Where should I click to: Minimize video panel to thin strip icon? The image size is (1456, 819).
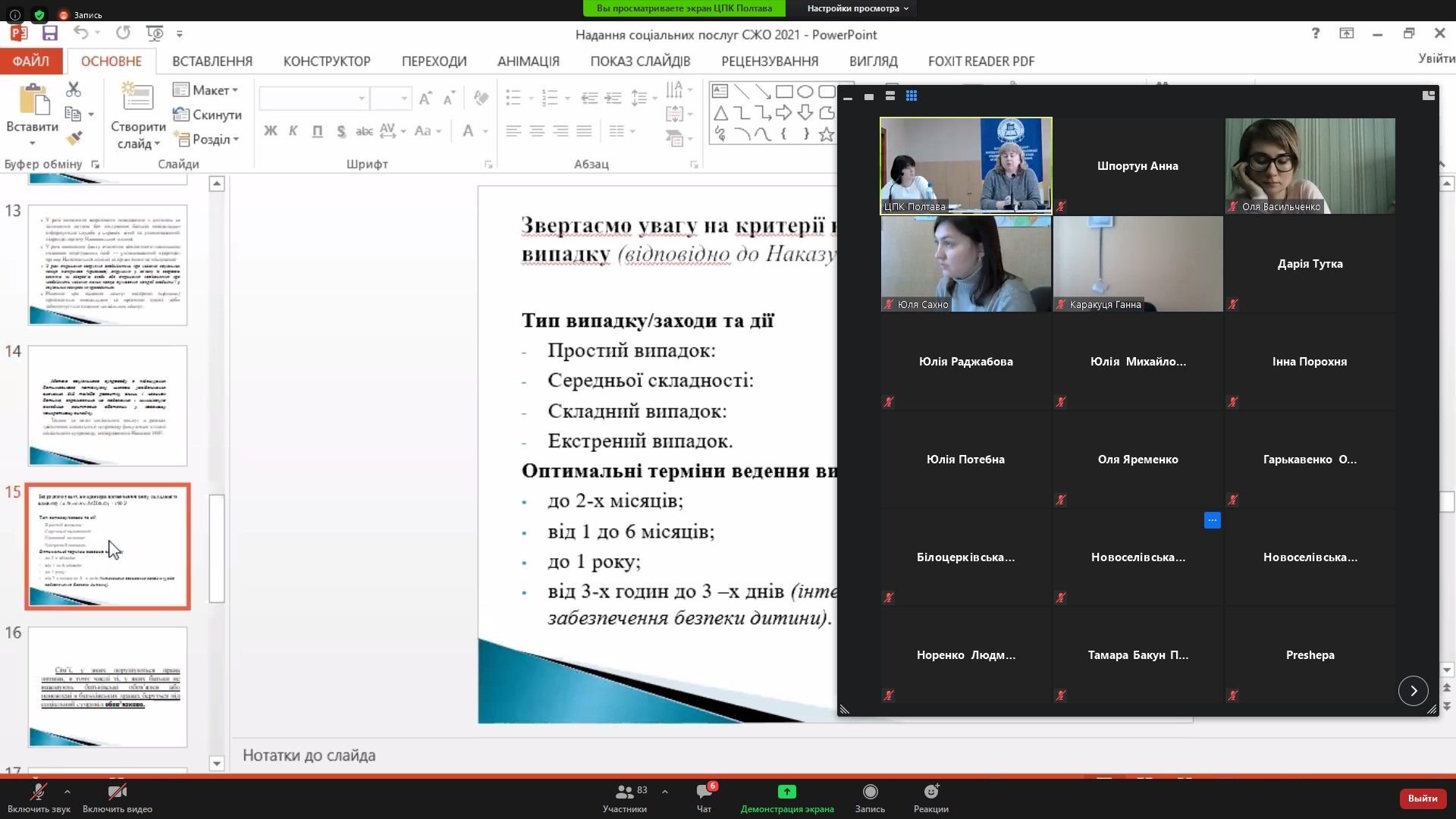(848, 97)
